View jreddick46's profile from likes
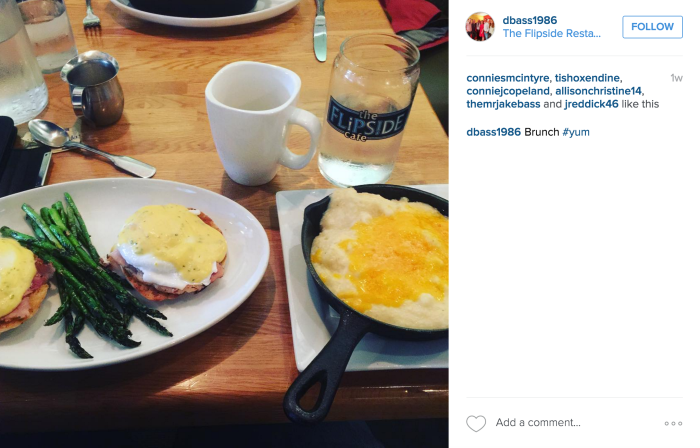Image resolution: width=700 pixels, height=448 pixels. coord(592,104)
